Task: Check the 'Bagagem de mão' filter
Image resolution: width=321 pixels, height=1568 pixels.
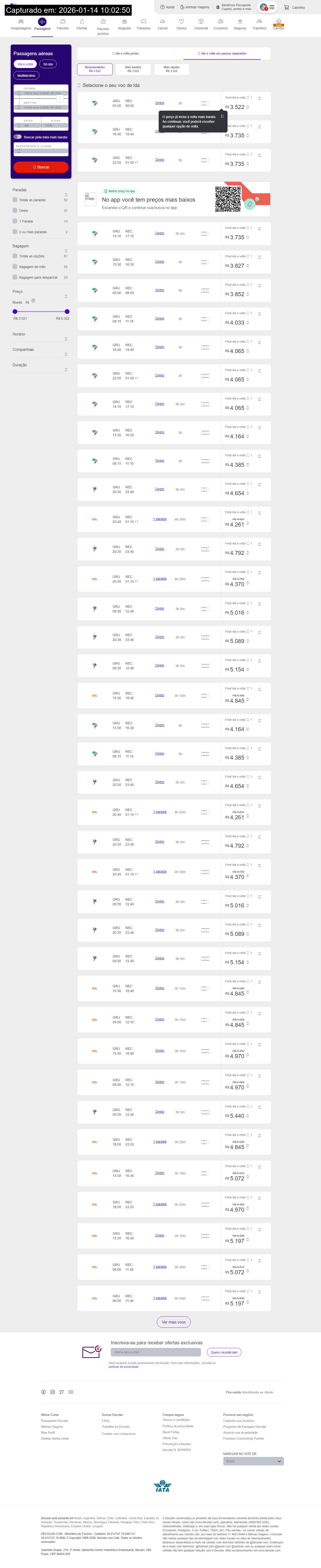Action: point(15,267)
